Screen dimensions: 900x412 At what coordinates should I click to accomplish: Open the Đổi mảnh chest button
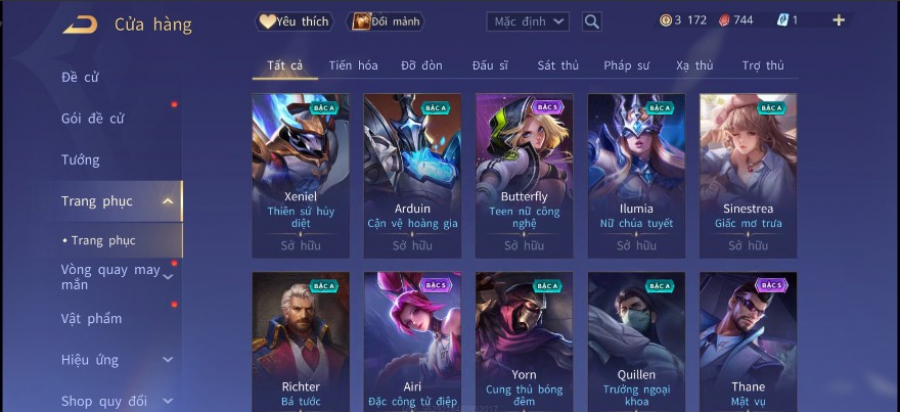(x=386, y=22)
